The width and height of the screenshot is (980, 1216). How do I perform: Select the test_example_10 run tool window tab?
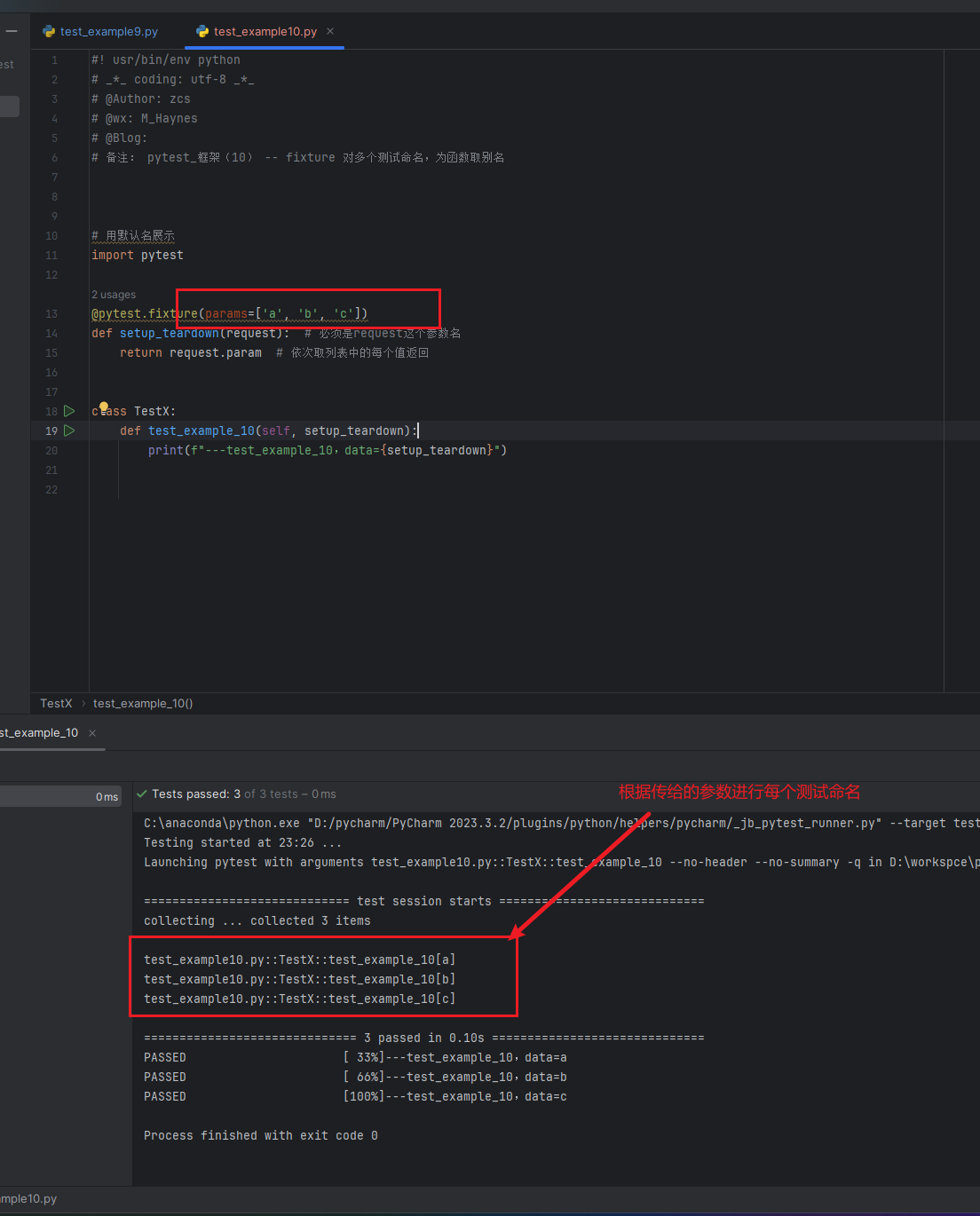pyautogui.click(x=39, y=732)
